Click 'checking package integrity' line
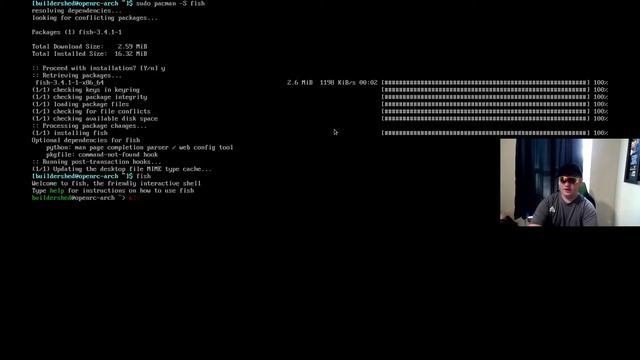Screen dimensions: 640x360 (89, 97)
